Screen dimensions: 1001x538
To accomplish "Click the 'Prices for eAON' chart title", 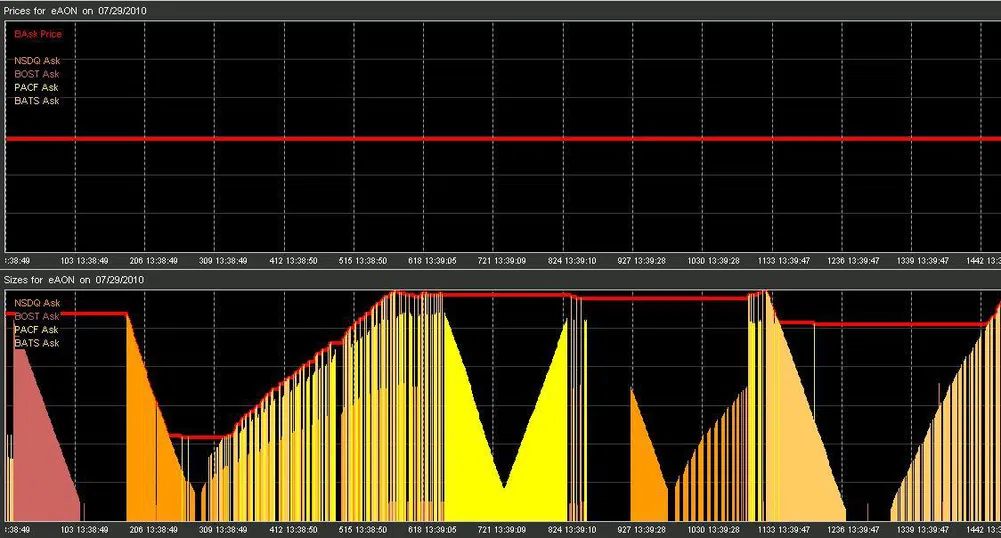I will (75, 9).
